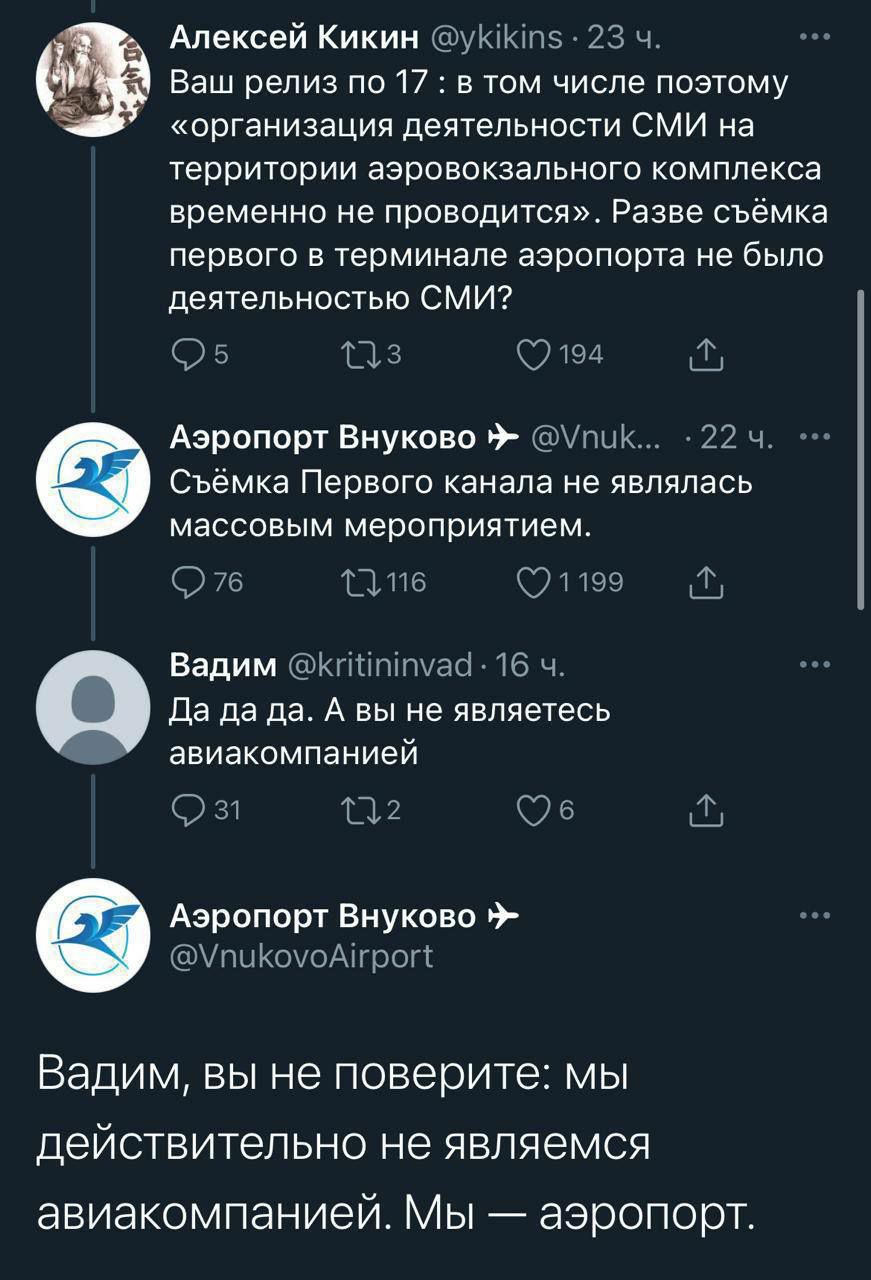Retweet Вадим's tweet

click(356, 813)
